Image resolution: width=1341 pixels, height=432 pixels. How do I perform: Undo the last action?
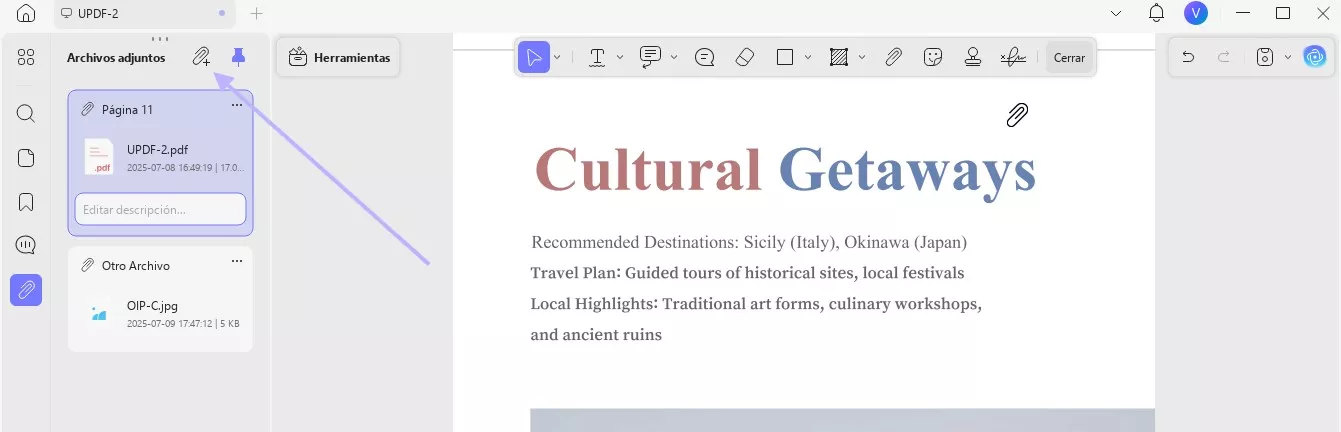click(1188, 57)
